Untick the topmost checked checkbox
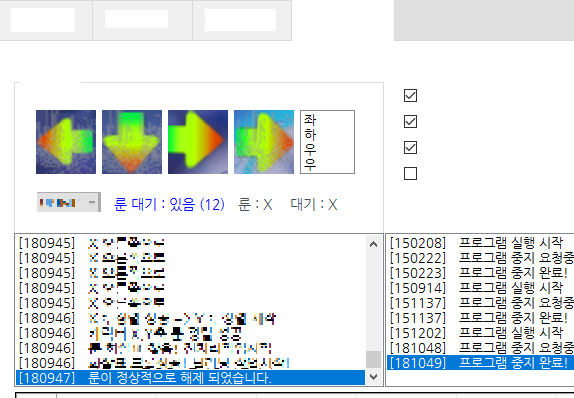Viewport: 574px width, 398px height. pyautogui.click(x=410, y=96)
